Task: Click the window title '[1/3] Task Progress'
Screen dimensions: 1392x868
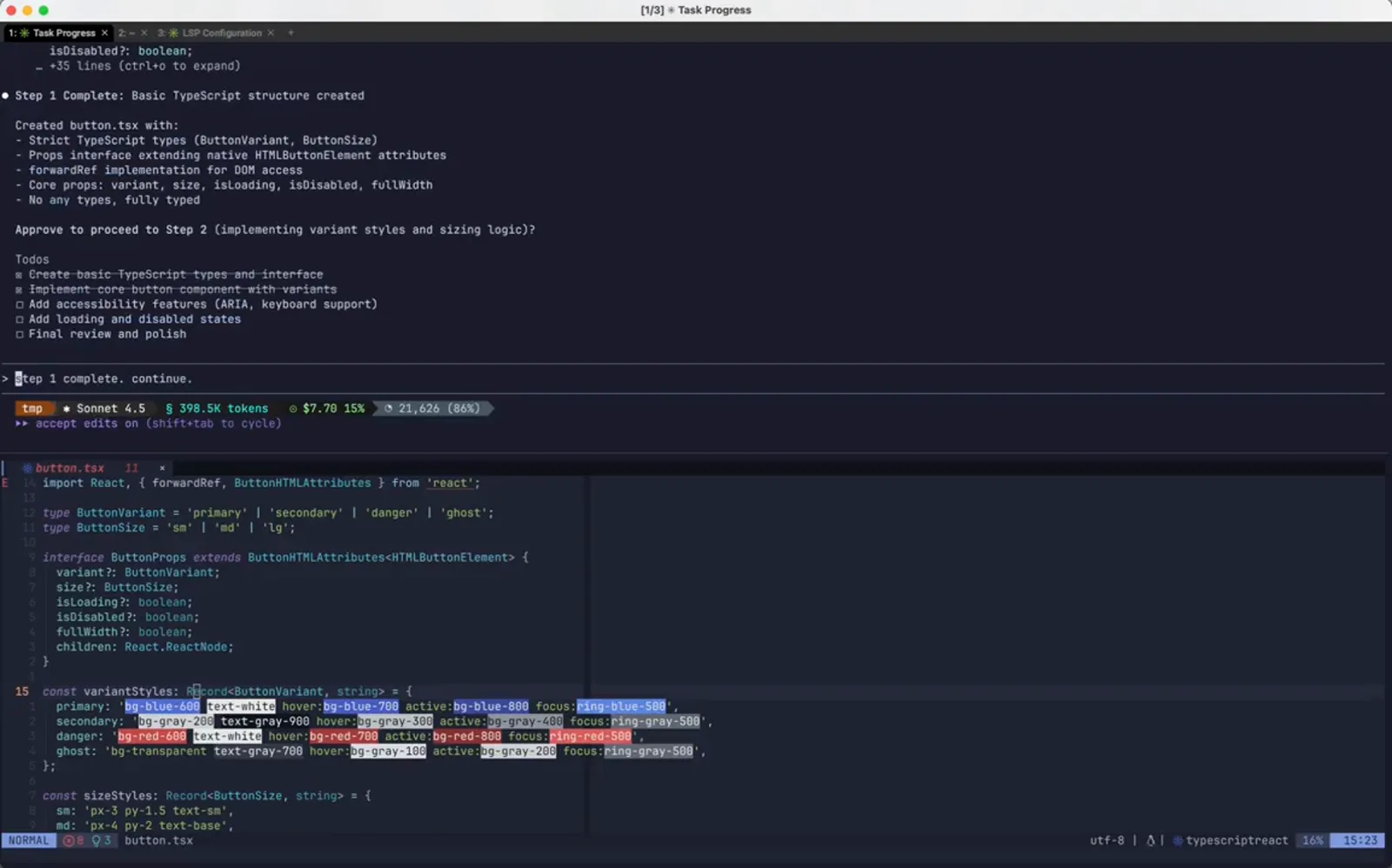Action: click(x=696, y=10)
